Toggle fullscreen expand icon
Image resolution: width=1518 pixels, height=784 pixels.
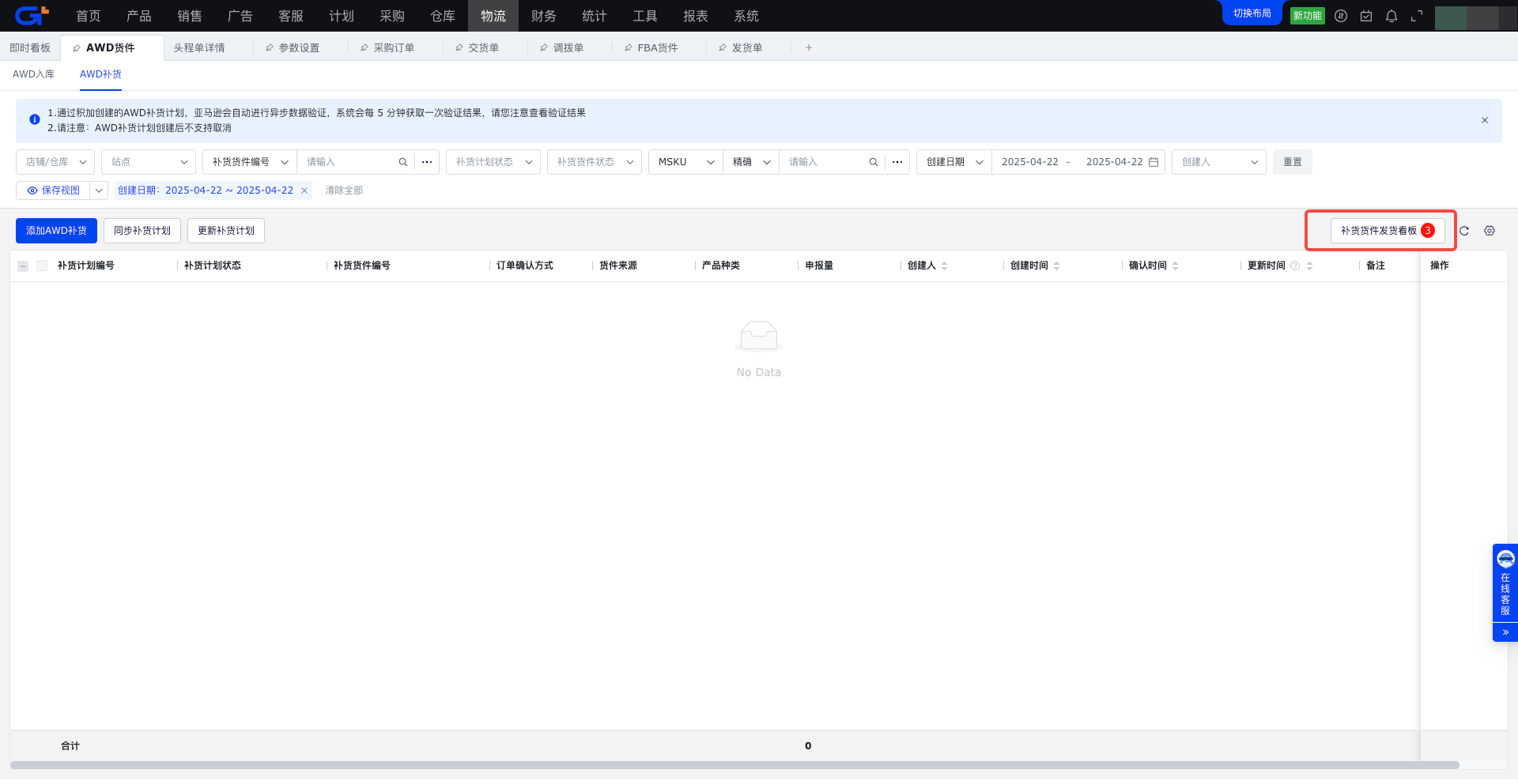(1417, 16)
